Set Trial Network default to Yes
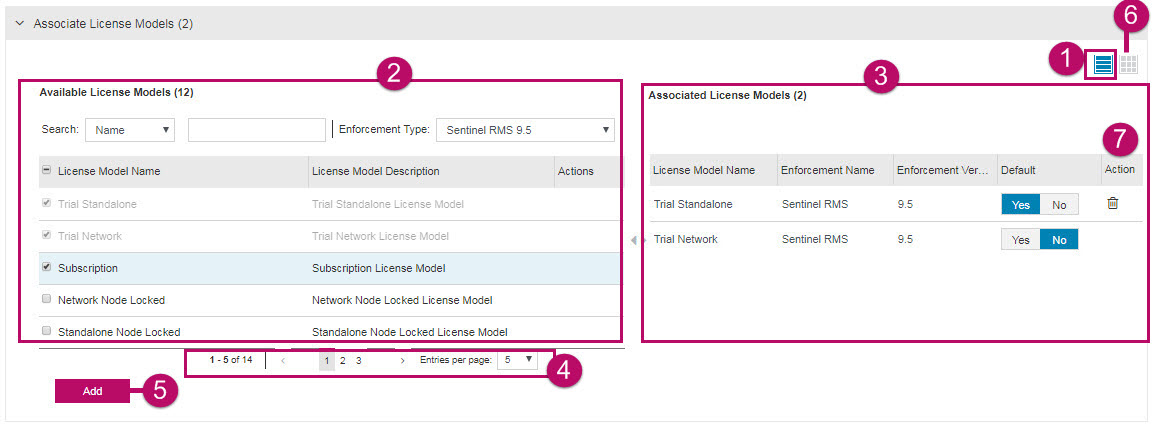 1020,240
